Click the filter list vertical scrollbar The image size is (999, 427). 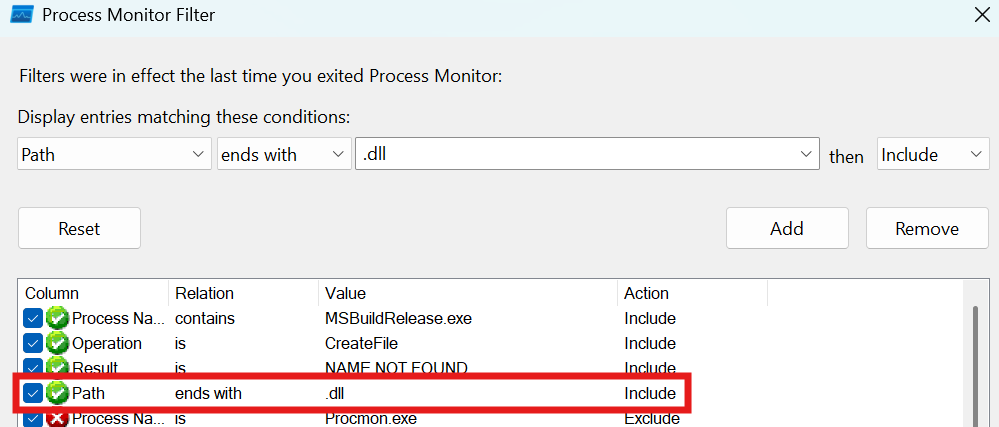coord(976,360)
